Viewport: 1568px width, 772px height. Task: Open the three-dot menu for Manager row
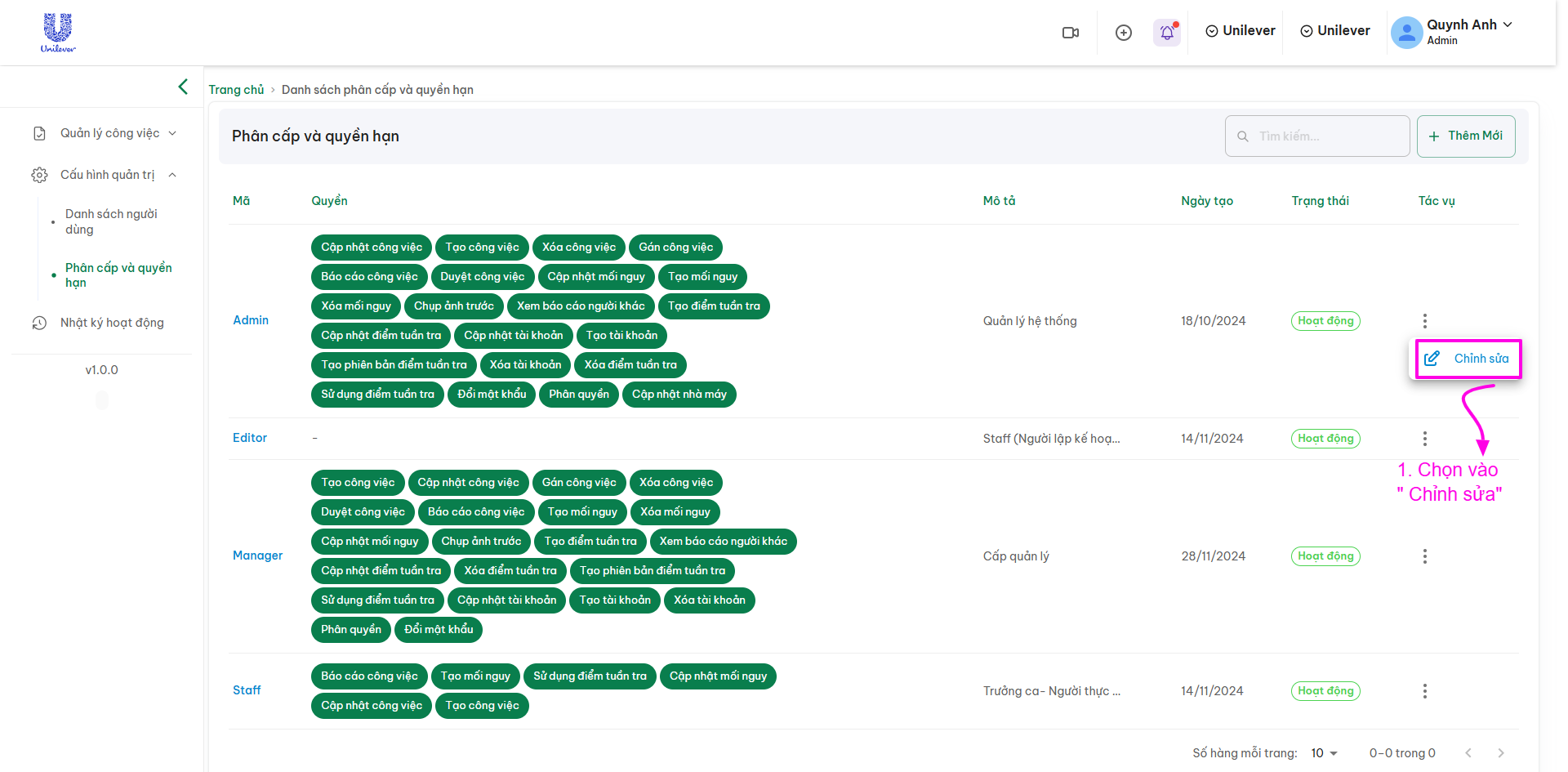pos(1424,556)
